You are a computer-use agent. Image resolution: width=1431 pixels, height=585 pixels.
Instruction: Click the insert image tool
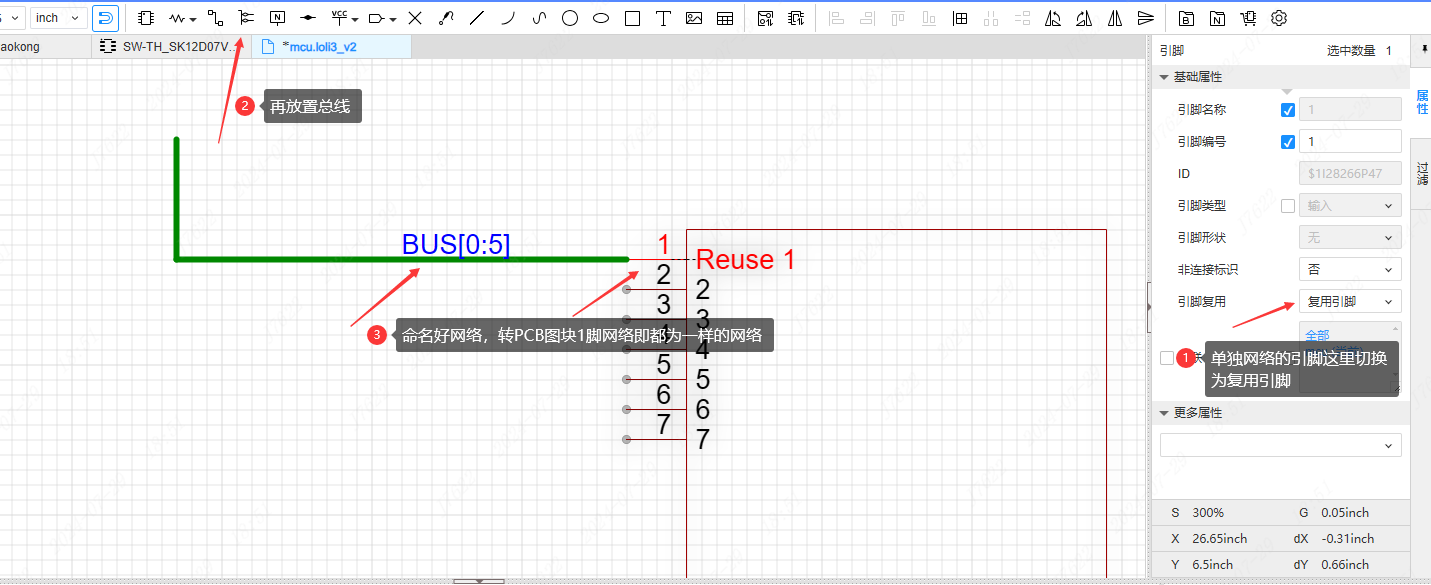(694, 18)
